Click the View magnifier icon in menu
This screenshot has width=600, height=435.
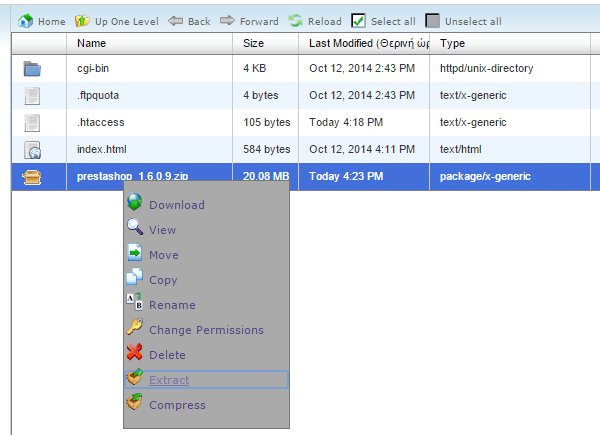[135, 227]
